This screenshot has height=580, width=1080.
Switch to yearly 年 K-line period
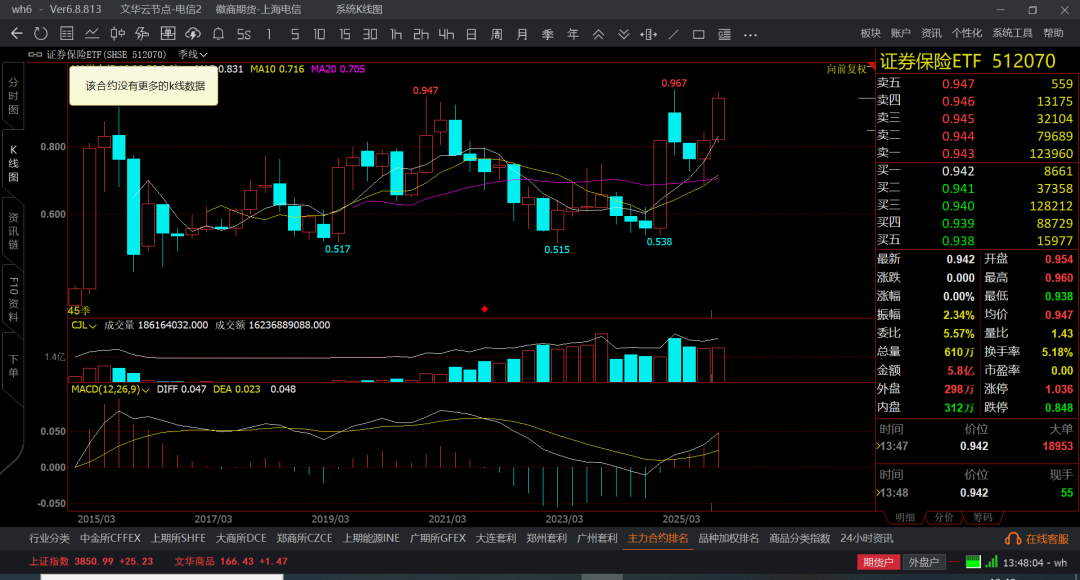pyautogui.click(x=573, y=34)
